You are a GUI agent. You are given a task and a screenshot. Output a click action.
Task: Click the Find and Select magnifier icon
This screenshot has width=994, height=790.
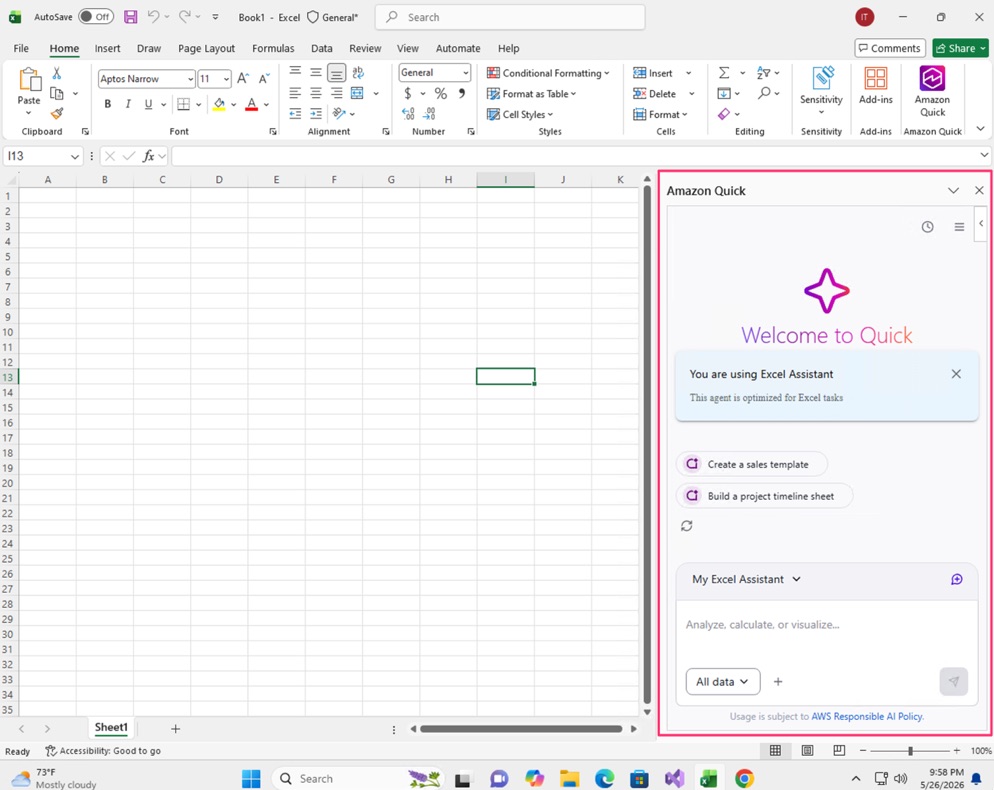click(x=764, y=93)
